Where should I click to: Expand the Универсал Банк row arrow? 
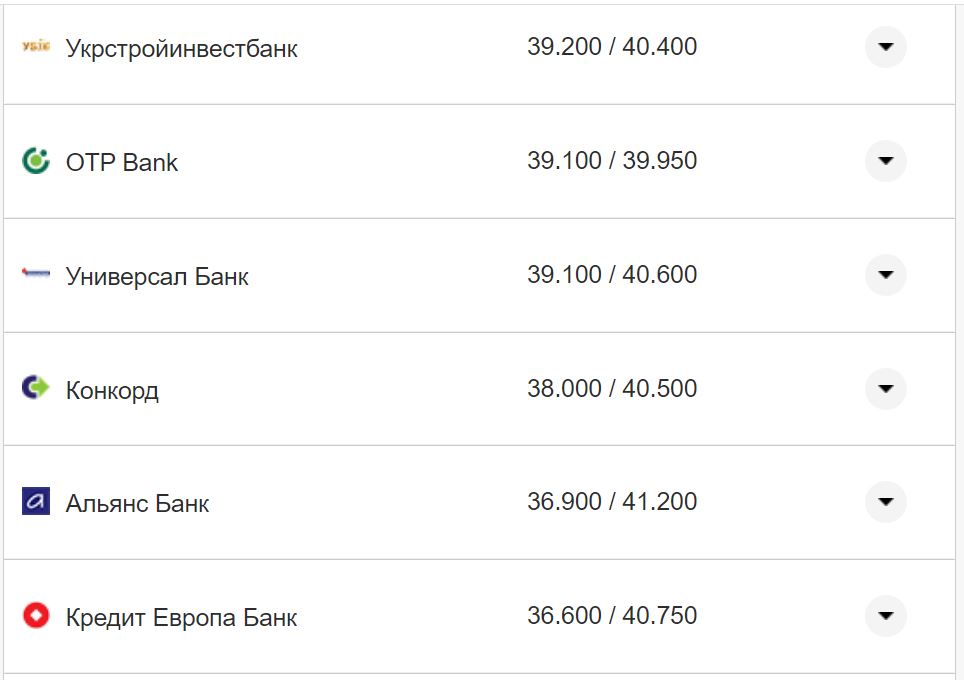[885, 275]
